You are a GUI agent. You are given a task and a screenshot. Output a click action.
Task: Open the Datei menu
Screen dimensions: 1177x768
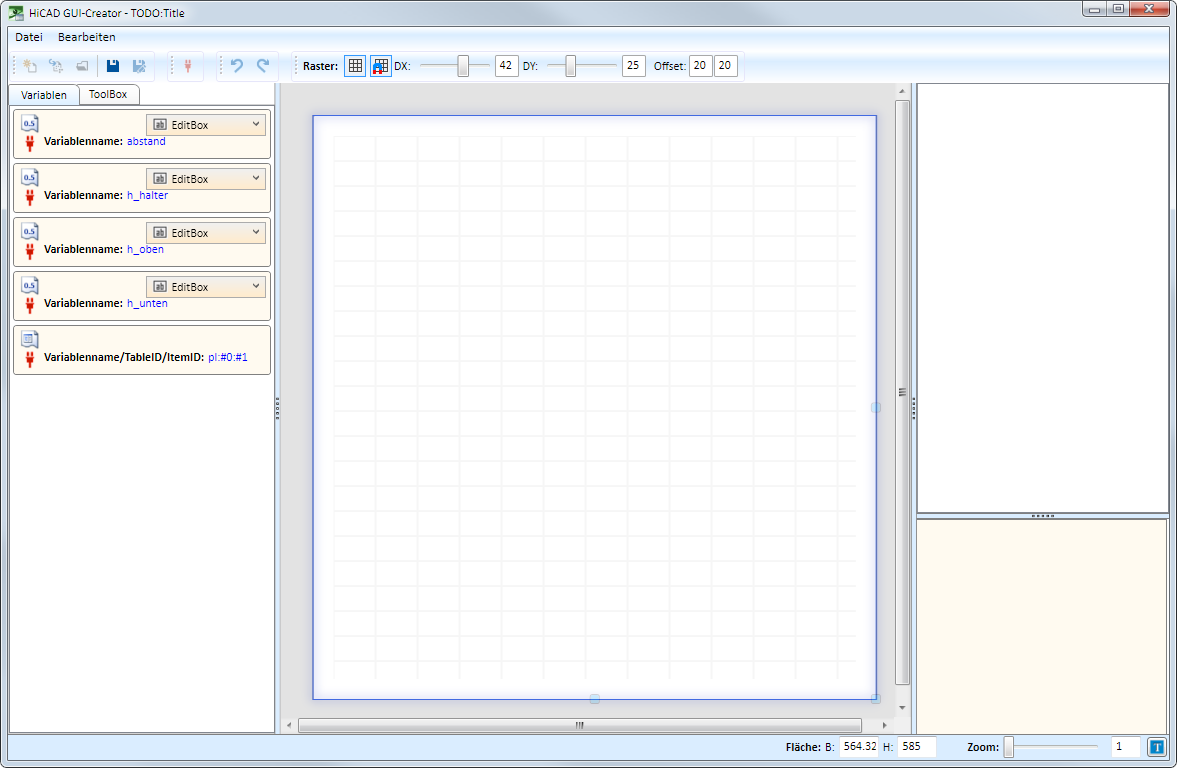click(29, 37)
